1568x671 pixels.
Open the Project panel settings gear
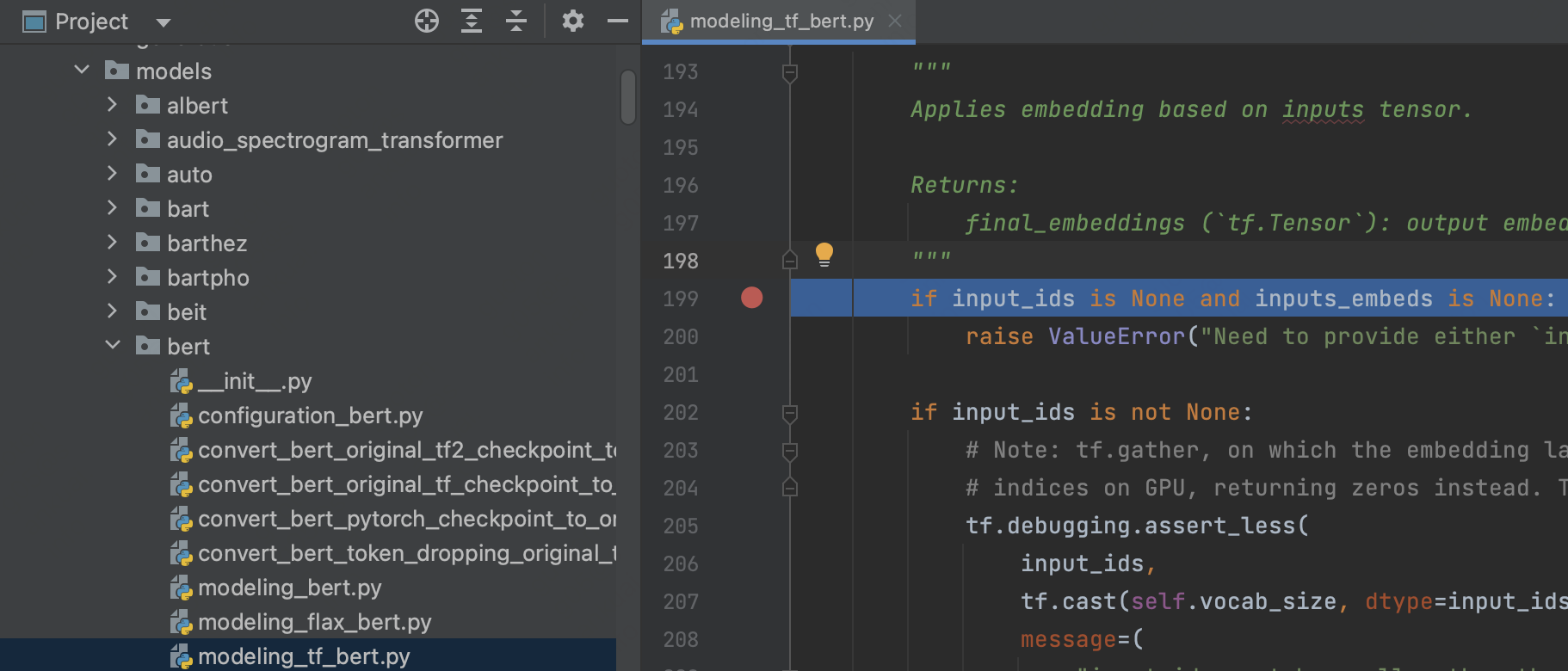[x=572, y=21]
